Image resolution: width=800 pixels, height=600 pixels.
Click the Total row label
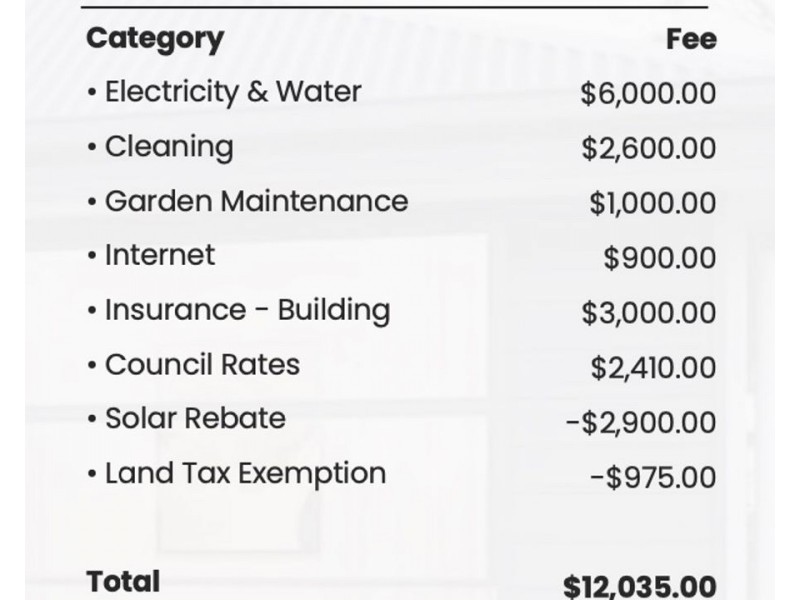pyautogui.click(x=123, y=581)
